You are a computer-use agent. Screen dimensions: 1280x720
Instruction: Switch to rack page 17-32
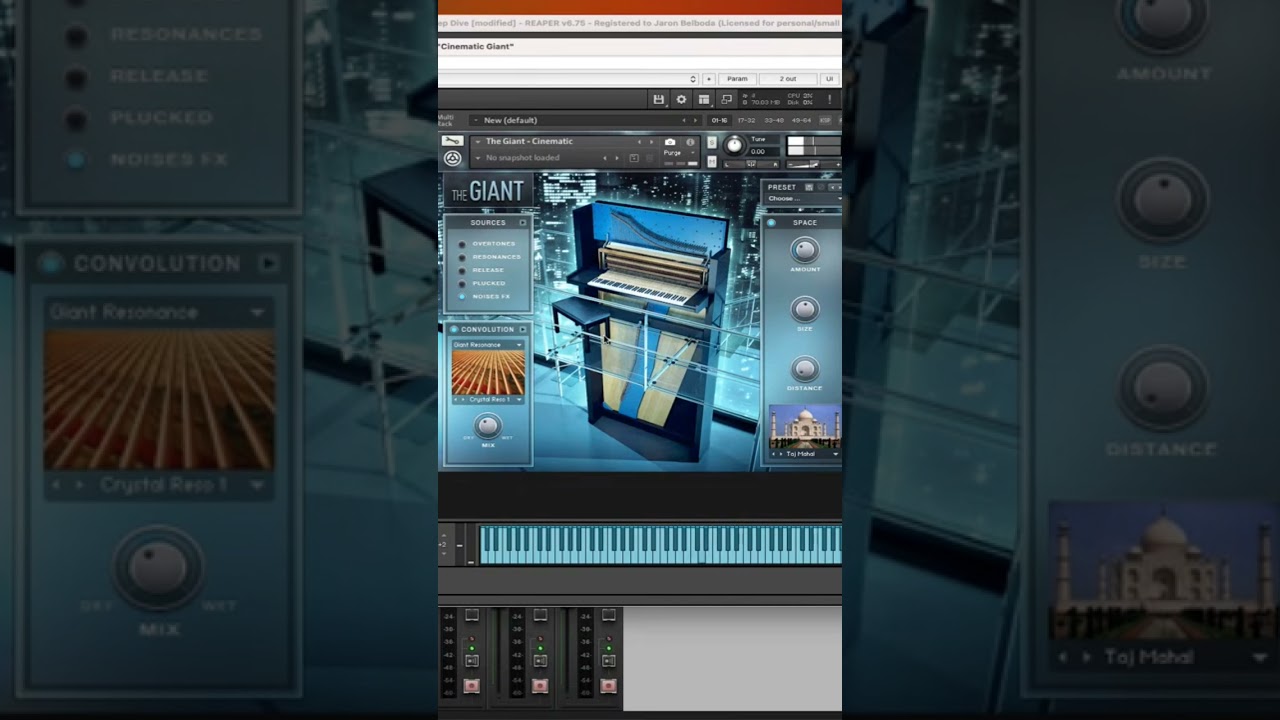(747, 120)
